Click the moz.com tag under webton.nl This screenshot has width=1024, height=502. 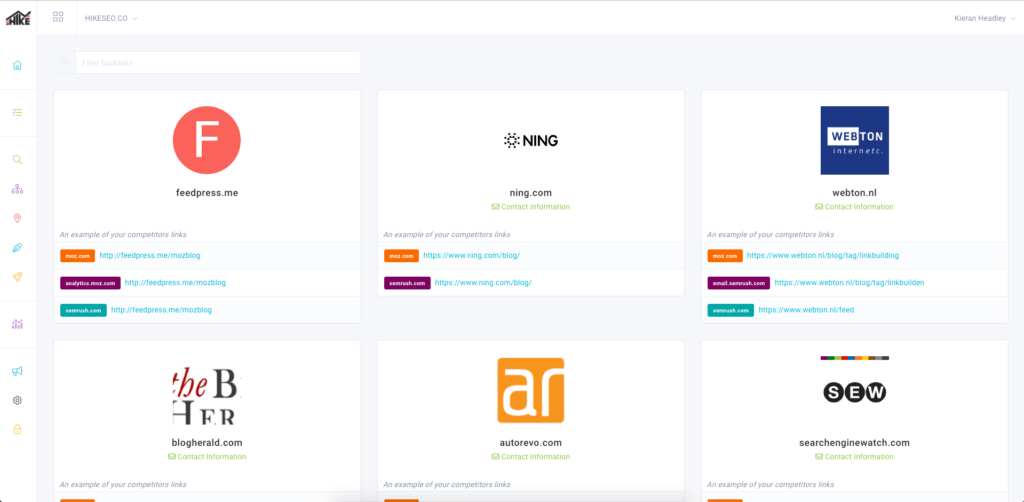(725, 256)
